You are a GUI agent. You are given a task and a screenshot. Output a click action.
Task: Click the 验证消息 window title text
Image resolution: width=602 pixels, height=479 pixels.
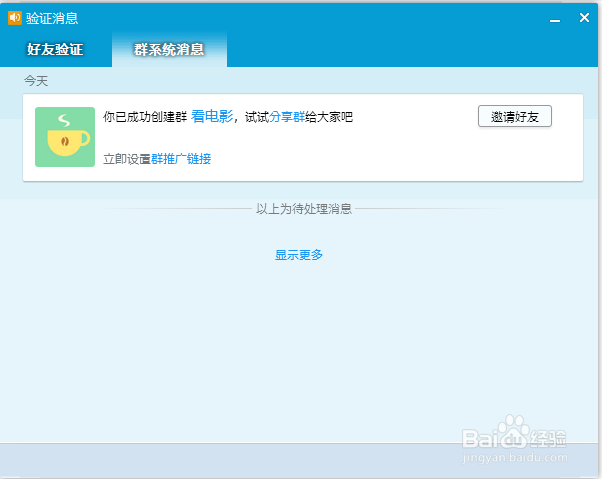[52, 18]
